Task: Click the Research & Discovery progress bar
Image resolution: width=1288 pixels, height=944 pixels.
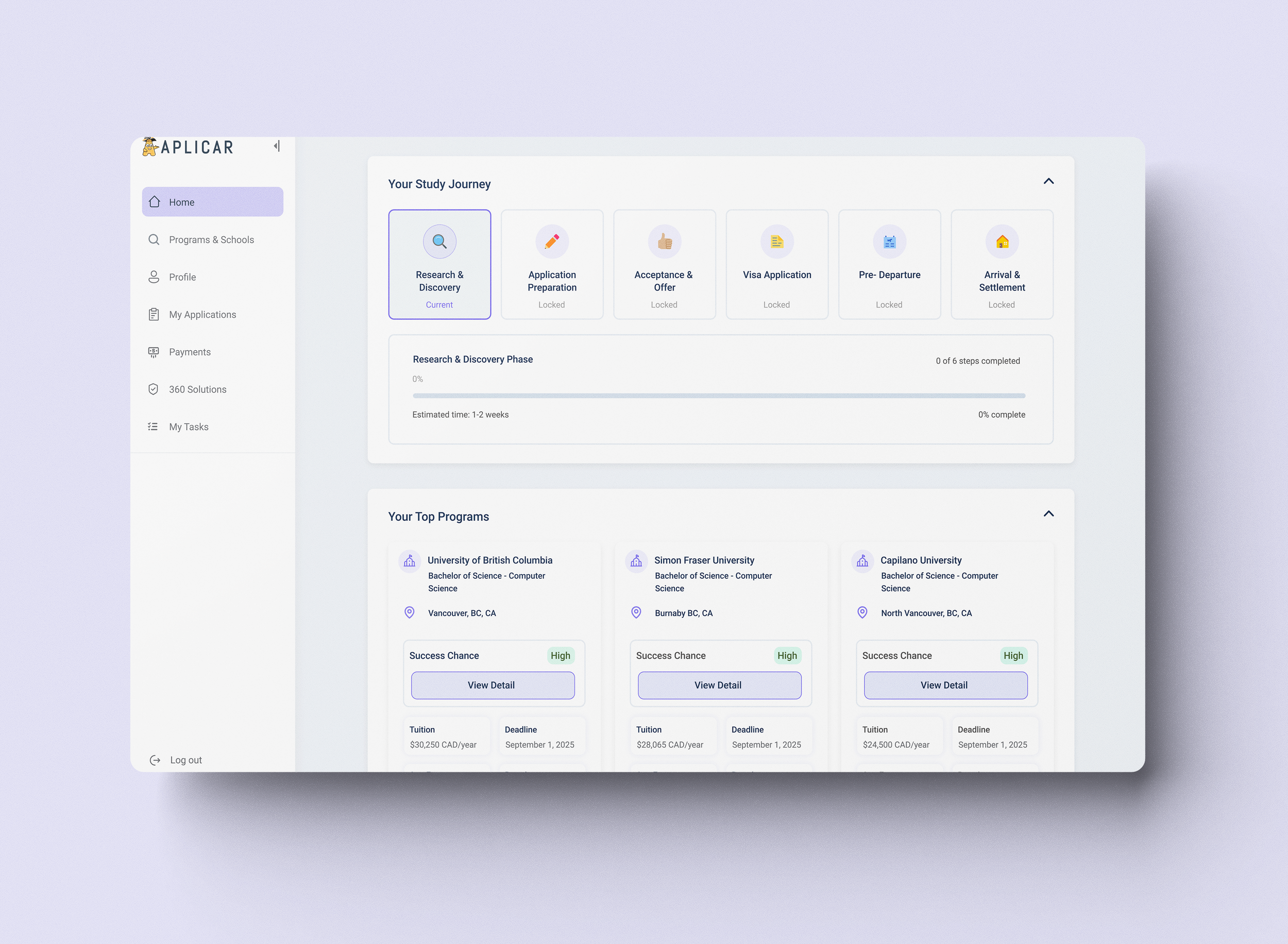Action: 718,396
